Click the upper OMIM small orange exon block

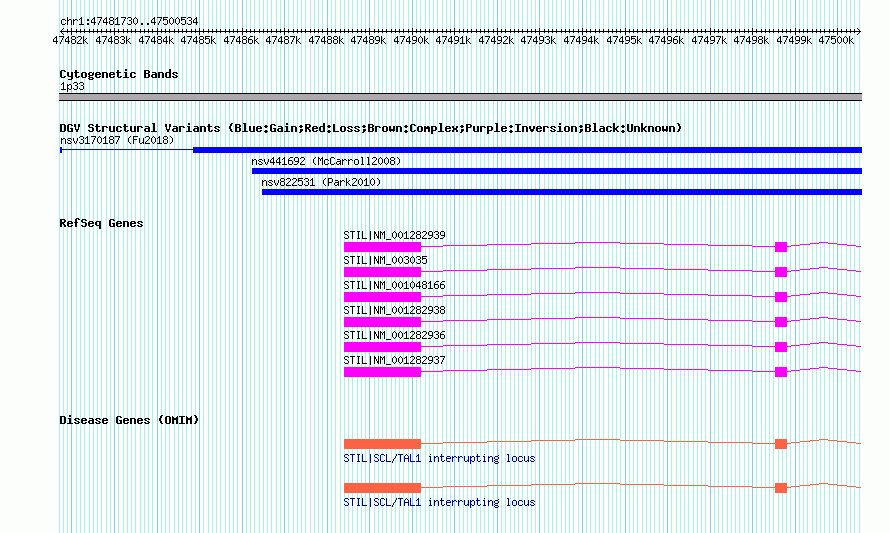click(781, 444)
